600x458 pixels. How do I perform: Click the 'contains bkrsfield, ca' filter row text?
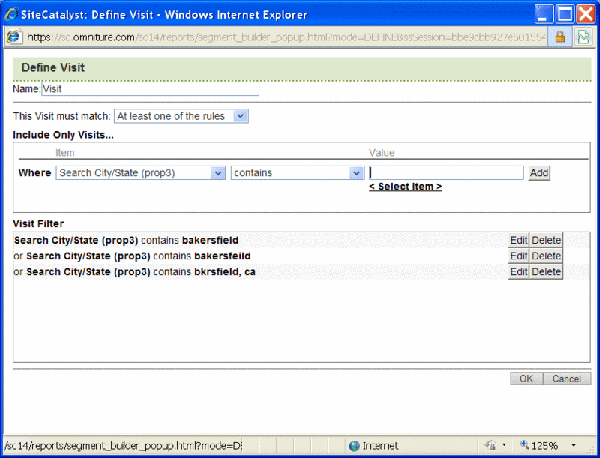pyautogui.click(x=134, y=272)
